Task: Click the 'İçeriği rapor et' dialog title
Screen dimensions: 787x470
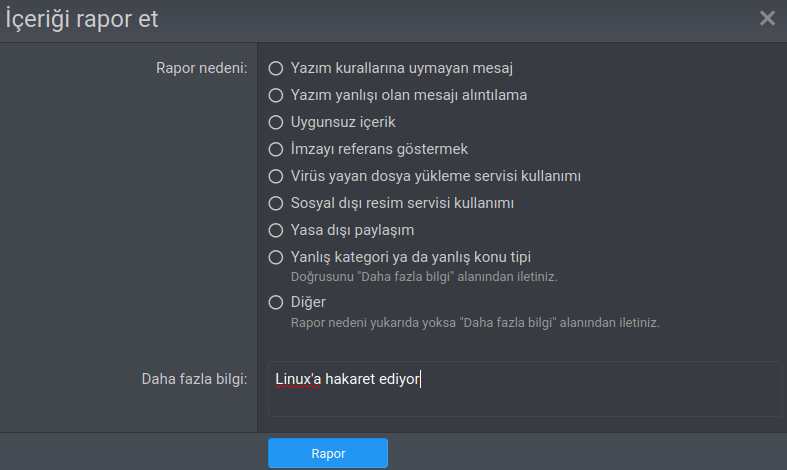Action: click(81, 18)
